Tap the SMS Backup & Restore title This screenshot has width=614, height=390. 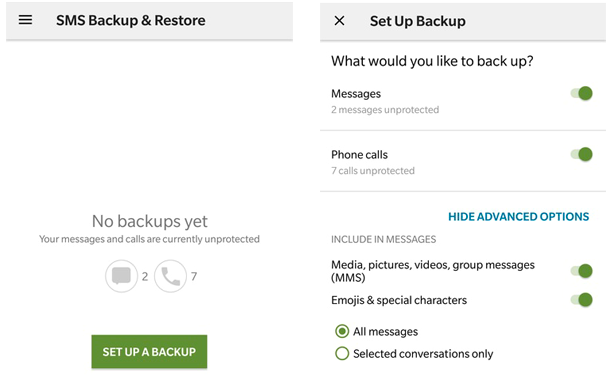click(130, 20)
